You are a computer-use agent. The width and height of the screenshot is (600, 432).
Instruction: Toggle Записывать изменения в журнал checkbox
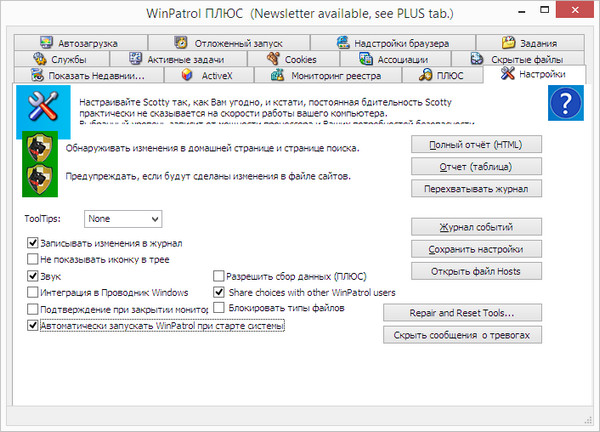pos(33,243)
